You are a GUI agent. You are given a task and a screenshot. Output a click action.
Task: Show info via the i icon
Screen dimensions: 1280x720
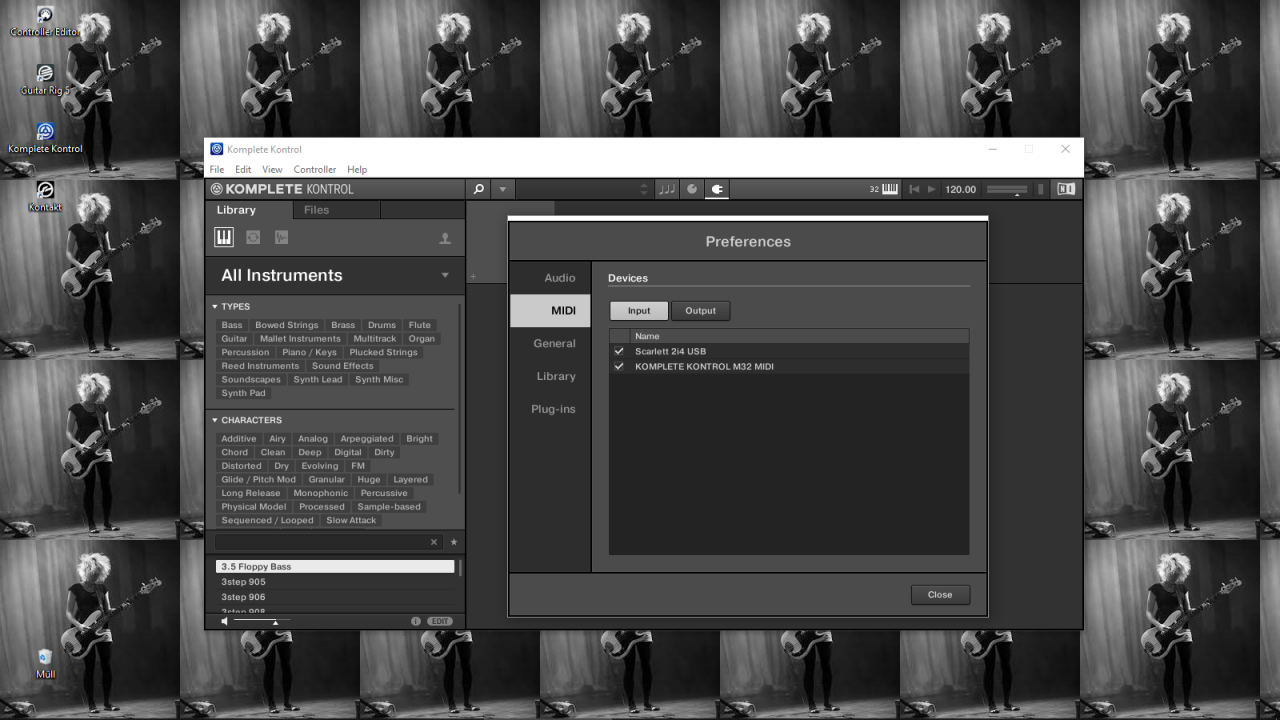coord(416,621)
